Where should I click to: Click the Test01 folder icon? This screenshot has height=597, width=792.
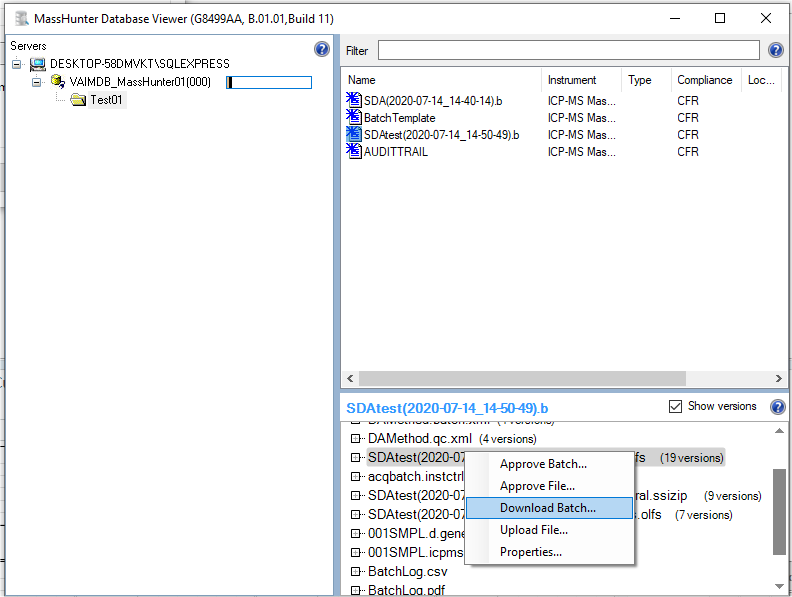[78, 100]
